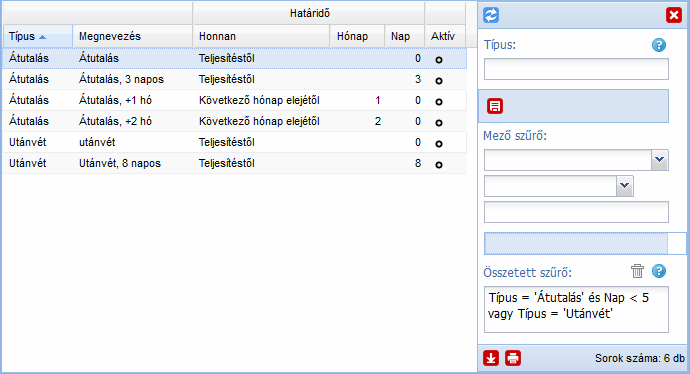Toggle Aktív marker in 'Átutalás, 3 napos' row
This screenshot has height=374, width=690.
click(439, 81)
